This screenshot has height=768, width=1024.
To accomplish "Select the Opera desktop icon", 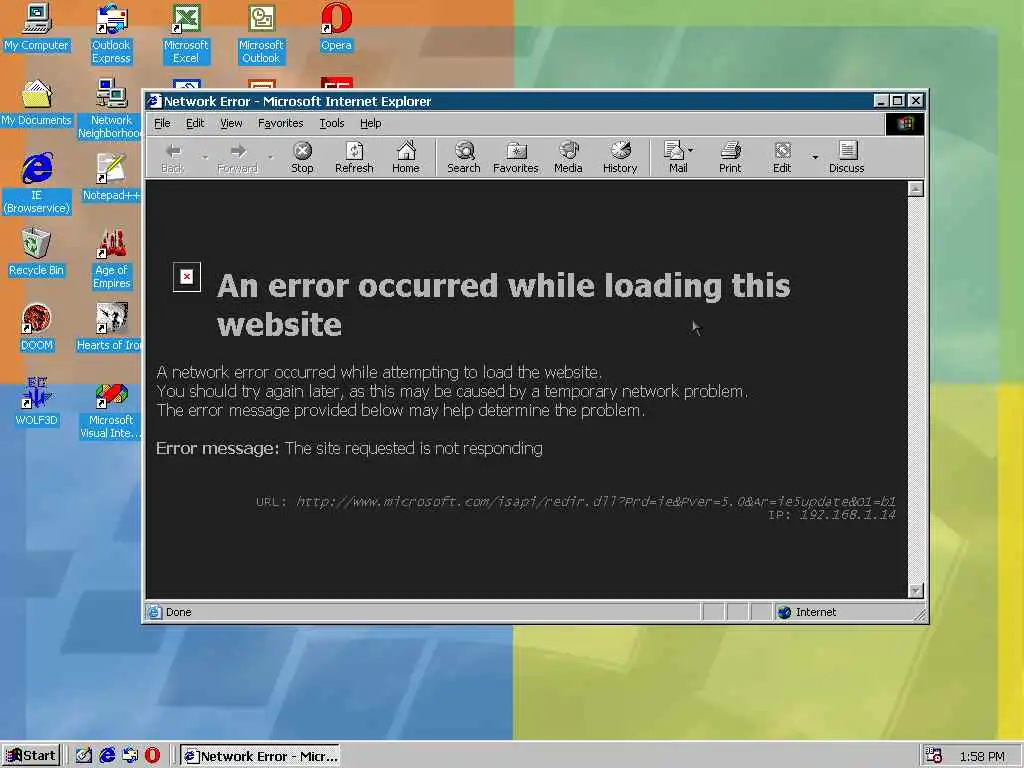I will click(x=336, y=27).
